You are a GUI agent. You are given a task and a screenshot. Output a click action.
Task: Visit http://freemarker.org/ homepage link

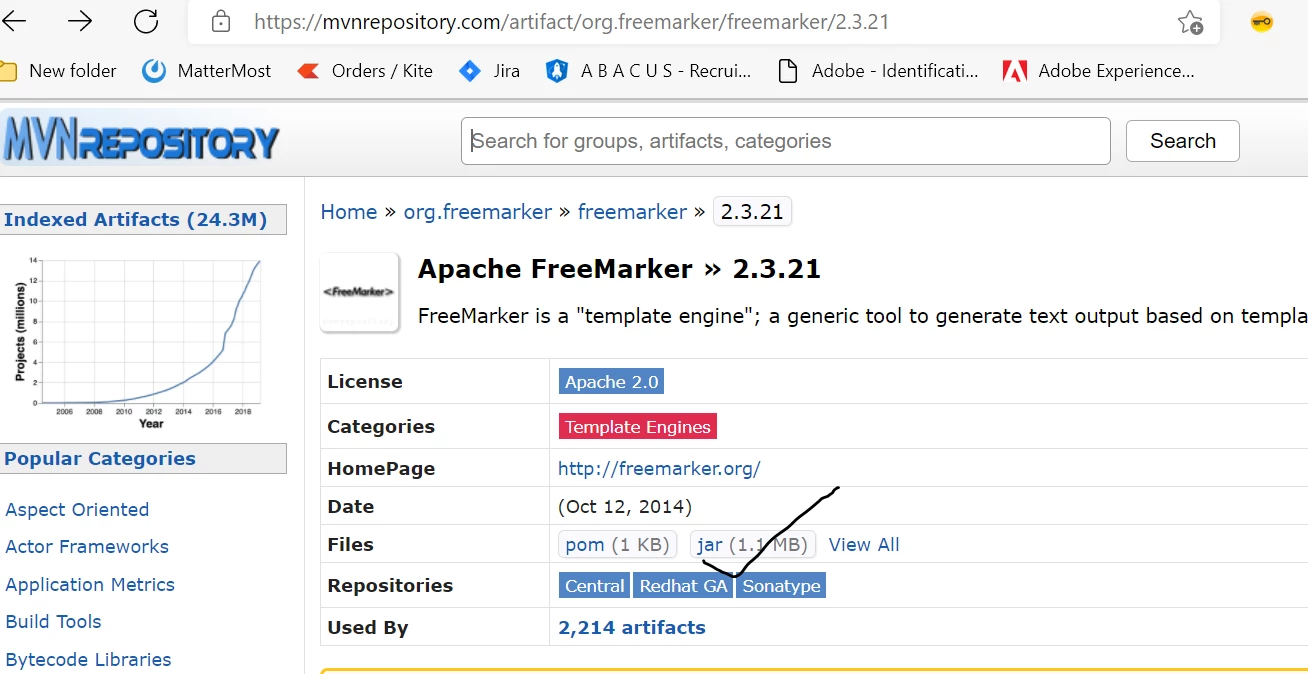(659, 468)
